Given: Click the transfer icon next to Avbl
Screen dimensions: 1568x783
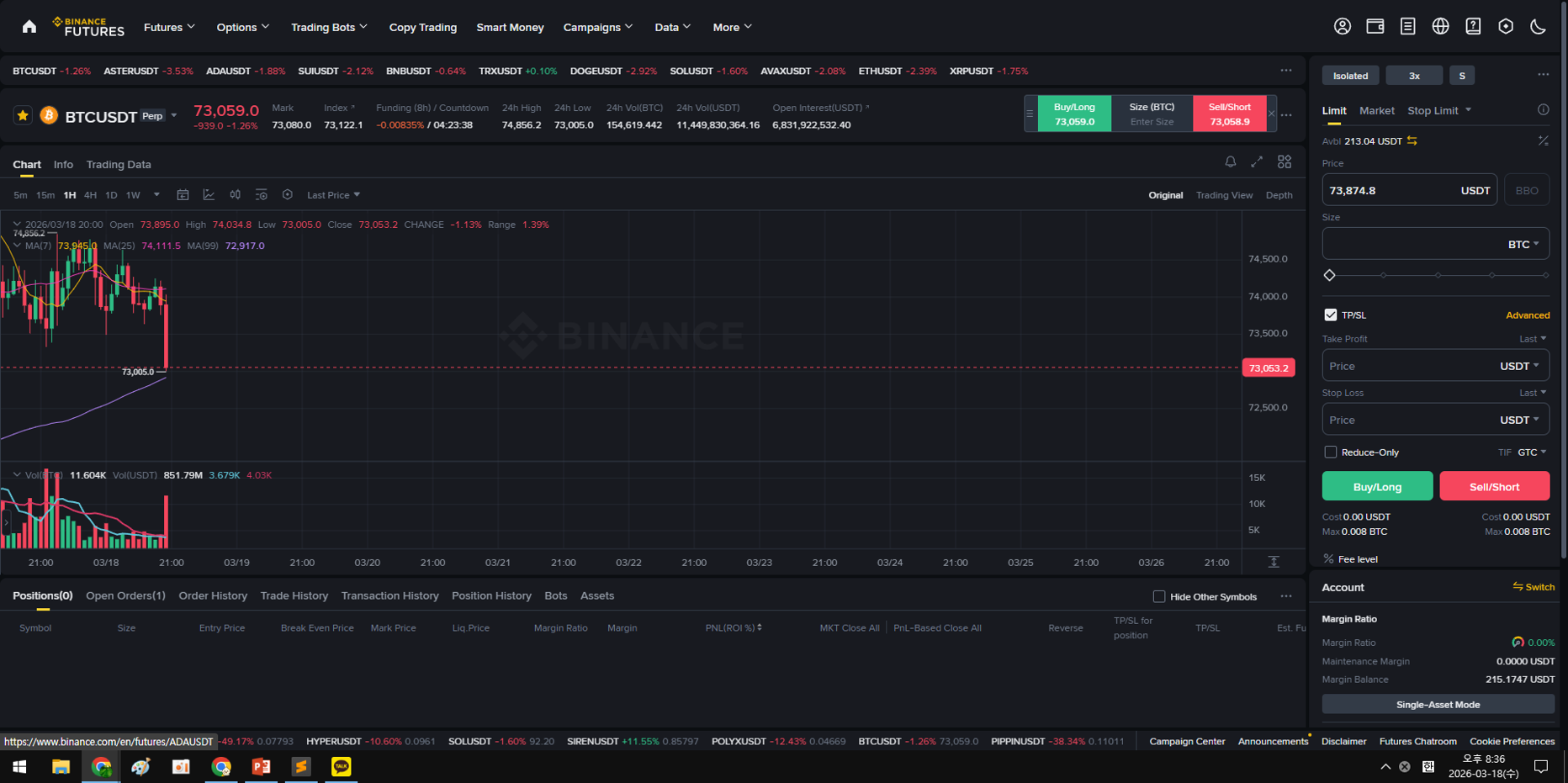Looking at the screenshot, I should point(1412,141).
